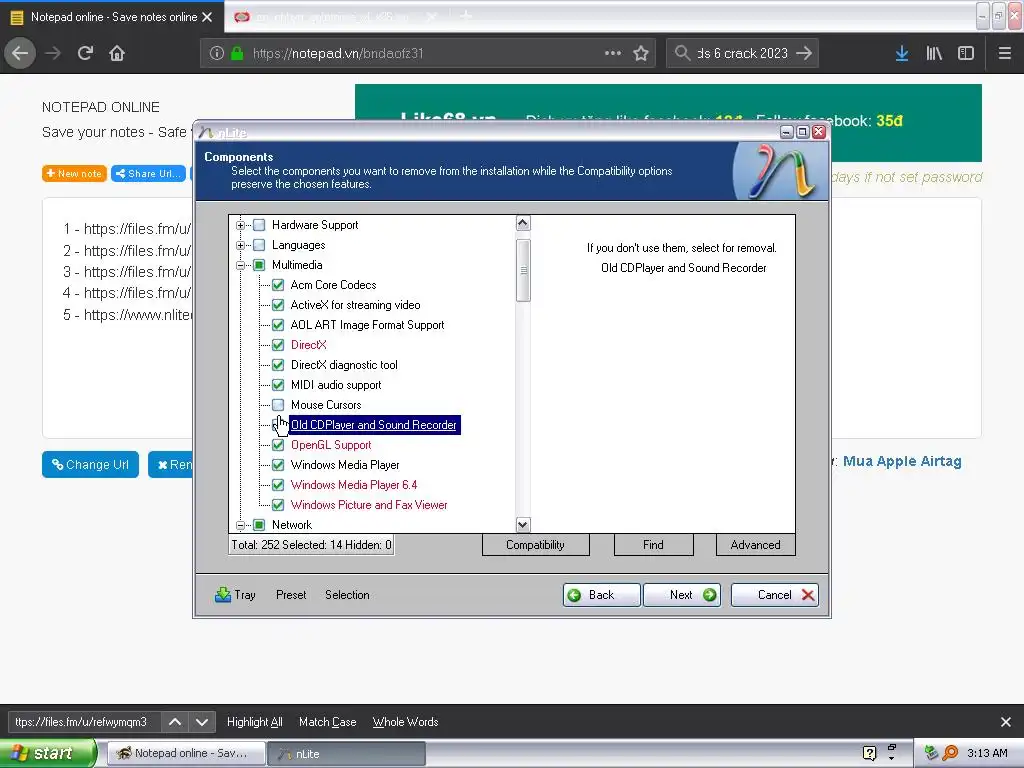Uncheck Acm Core Codecs
This screenshot has height=768, width=1024.
click(x=278, y=285)
